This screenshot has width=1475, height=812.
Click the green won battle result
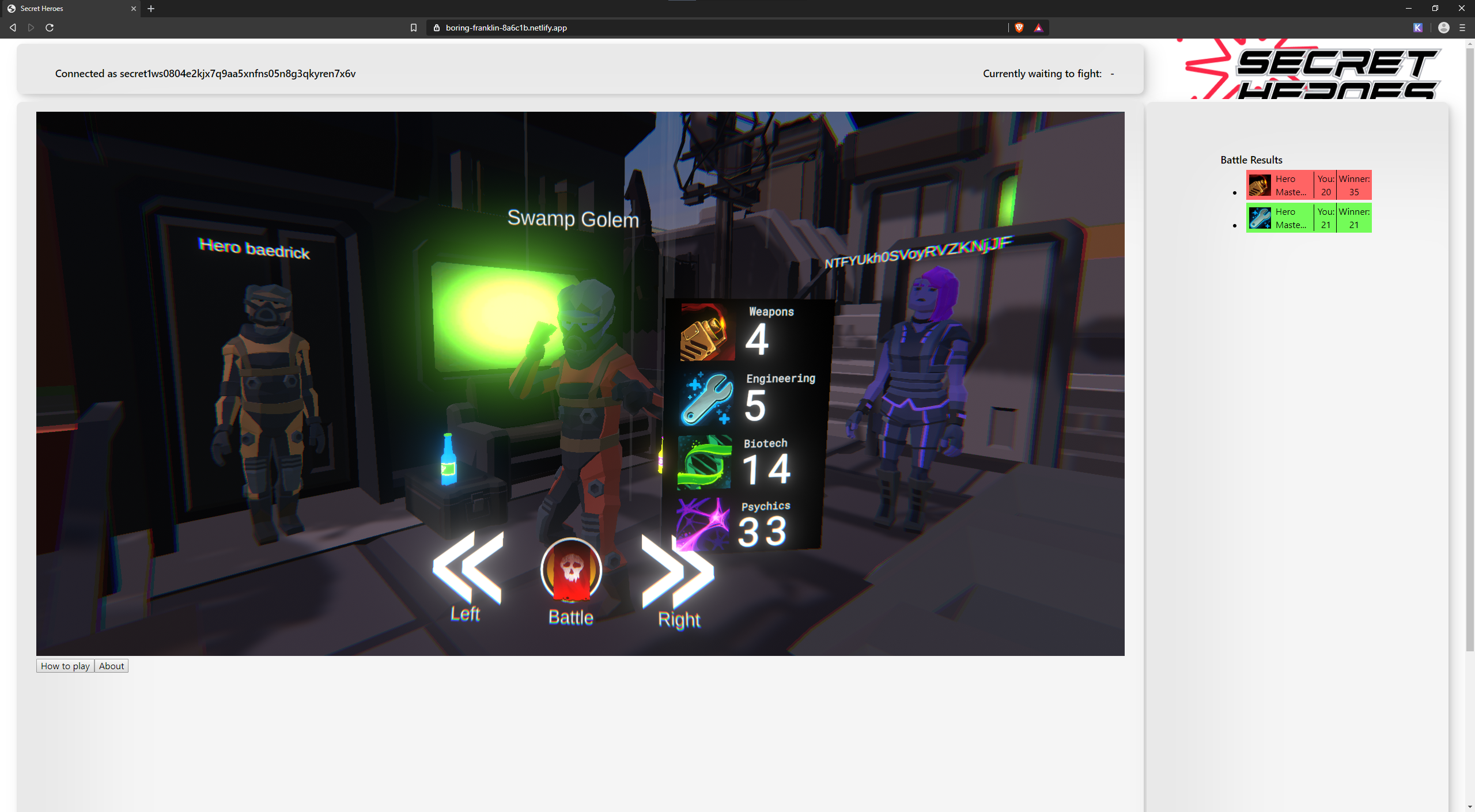pos(1308,218)
